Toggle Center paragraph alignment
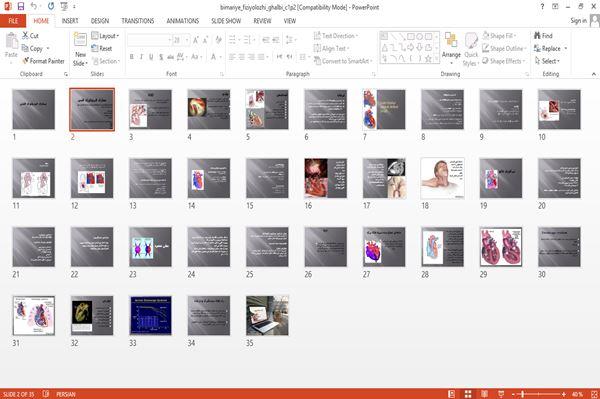This screenshot has width=600, height=399. pyautogui.click(x=241, y=57)
